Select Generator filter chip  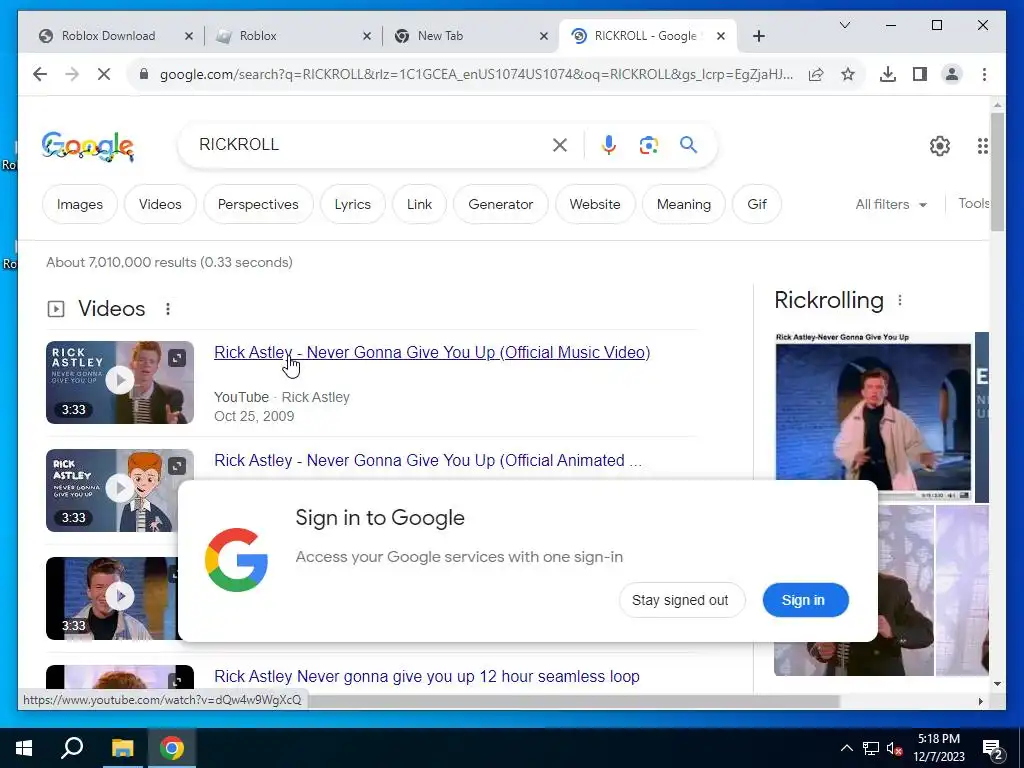tap(500, 204)
